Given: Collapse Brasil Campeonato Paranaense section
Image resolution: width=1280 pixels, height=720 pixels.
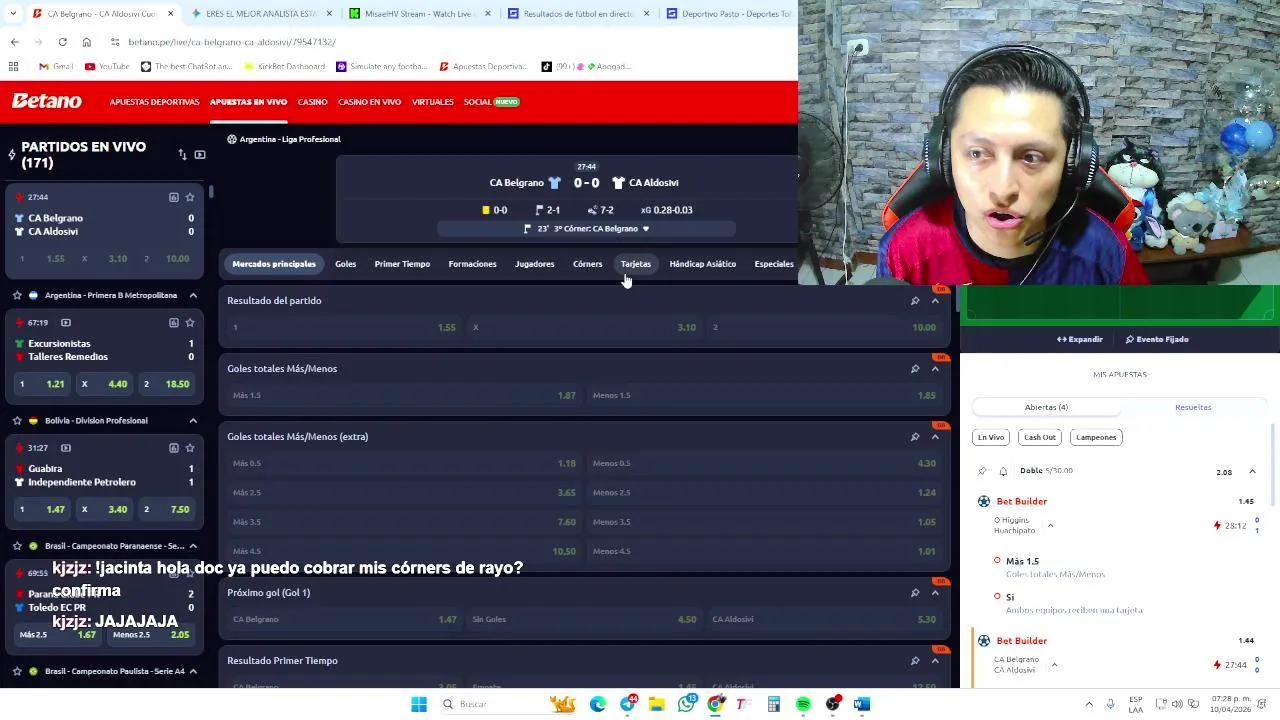Looking at the screenshot, I should 193,546.
